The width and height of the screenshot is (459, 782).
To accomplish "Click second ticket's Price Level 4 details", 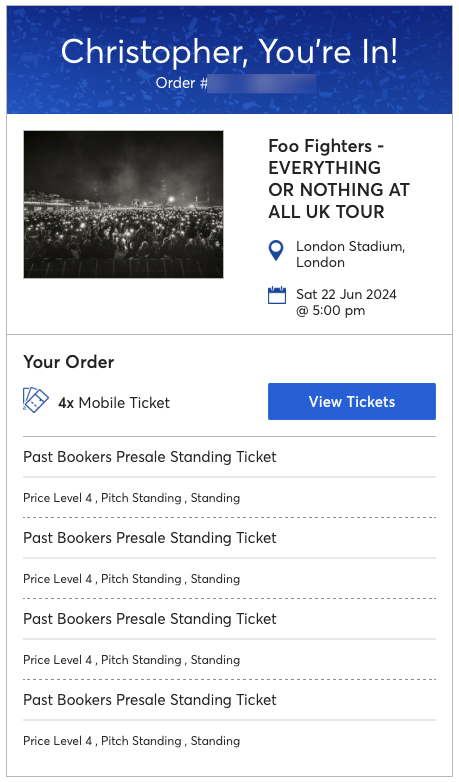I will [x=132, y=579].
